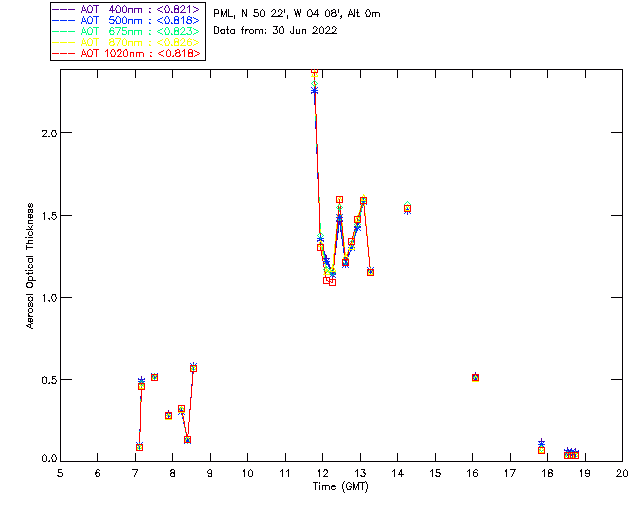The image size is (640, 512).
Task: Click the x-axis tick label 7
Action: tap(135, 474)
